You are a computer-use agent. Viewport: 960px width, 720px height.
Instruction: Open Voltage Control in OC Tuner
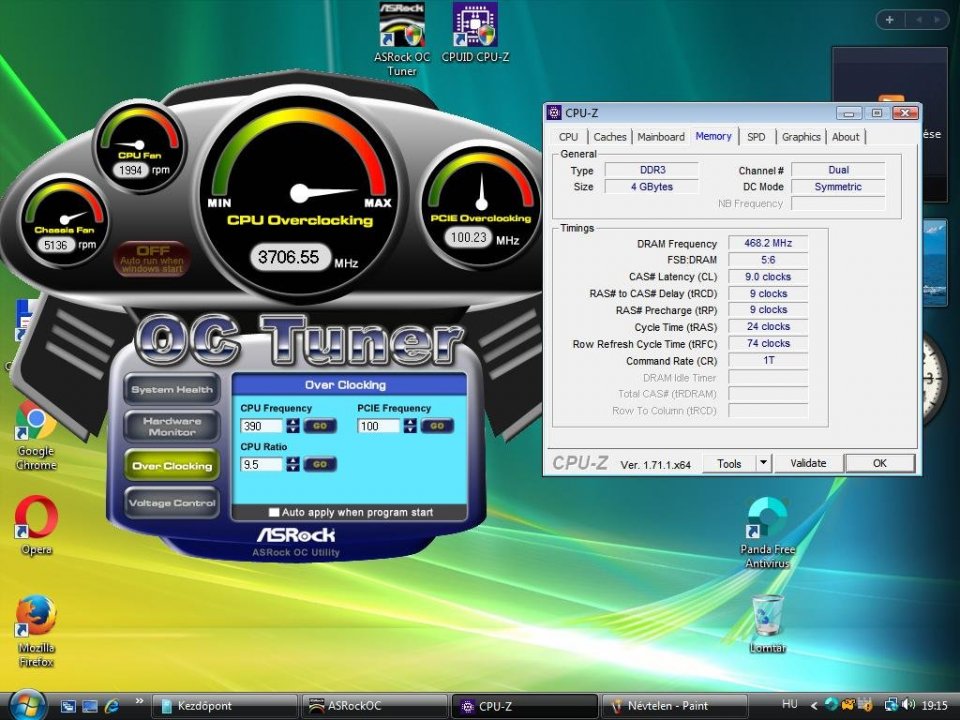pos(172,503)
